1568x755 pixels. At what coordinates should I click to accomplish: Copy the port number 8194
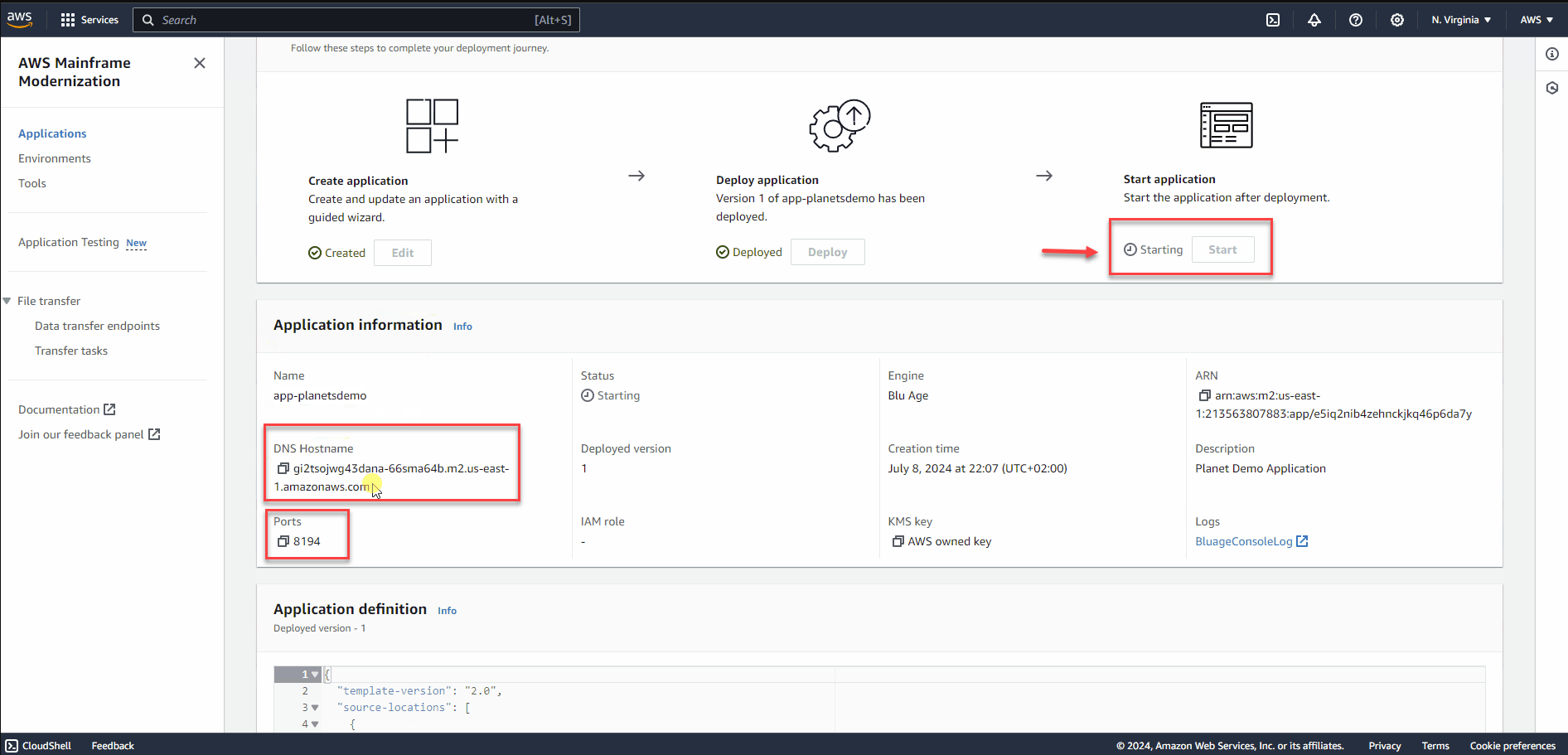[283, 542]
